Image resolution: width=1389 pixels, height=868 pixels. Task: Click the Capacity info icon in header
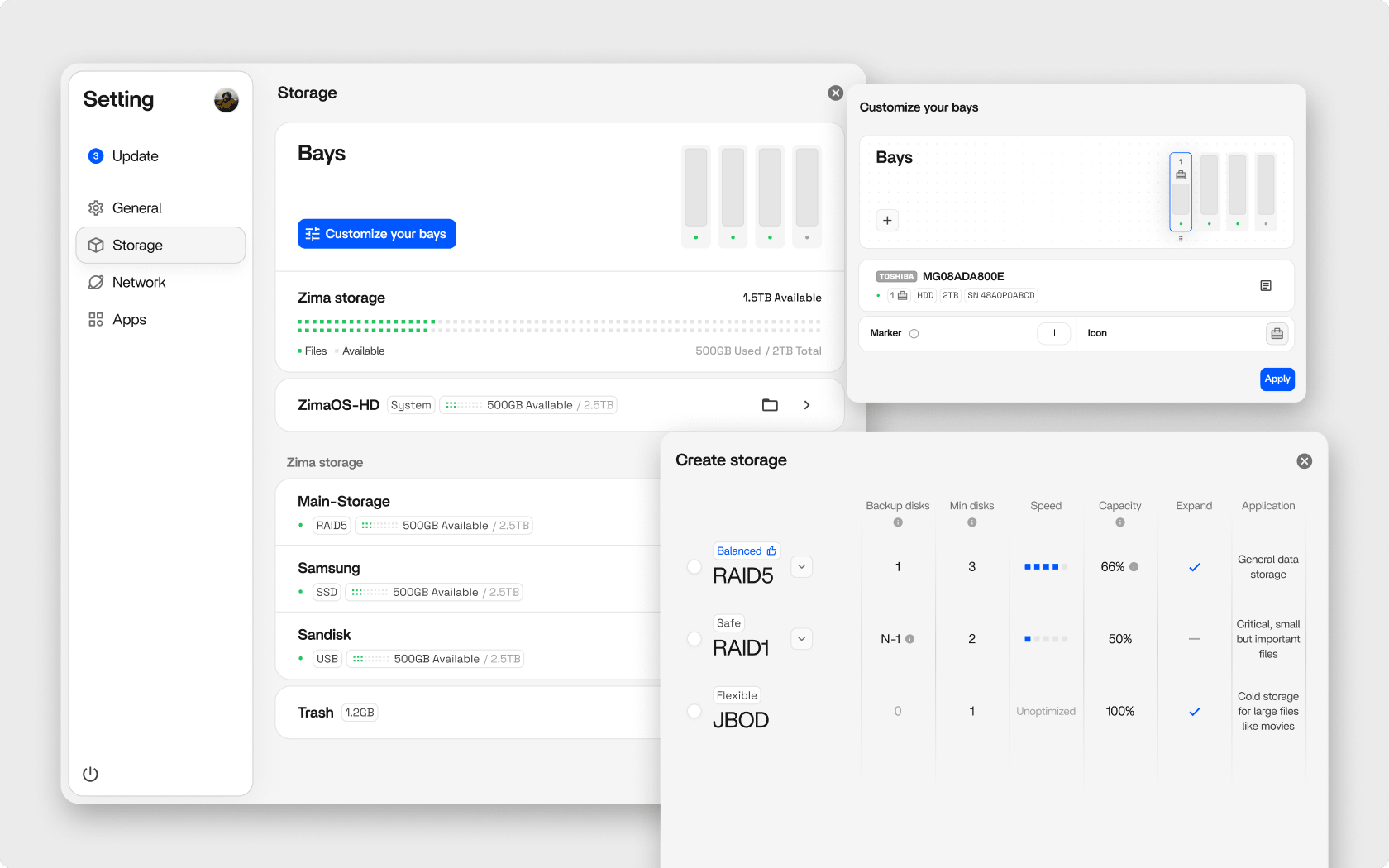tap(1120, 522)
